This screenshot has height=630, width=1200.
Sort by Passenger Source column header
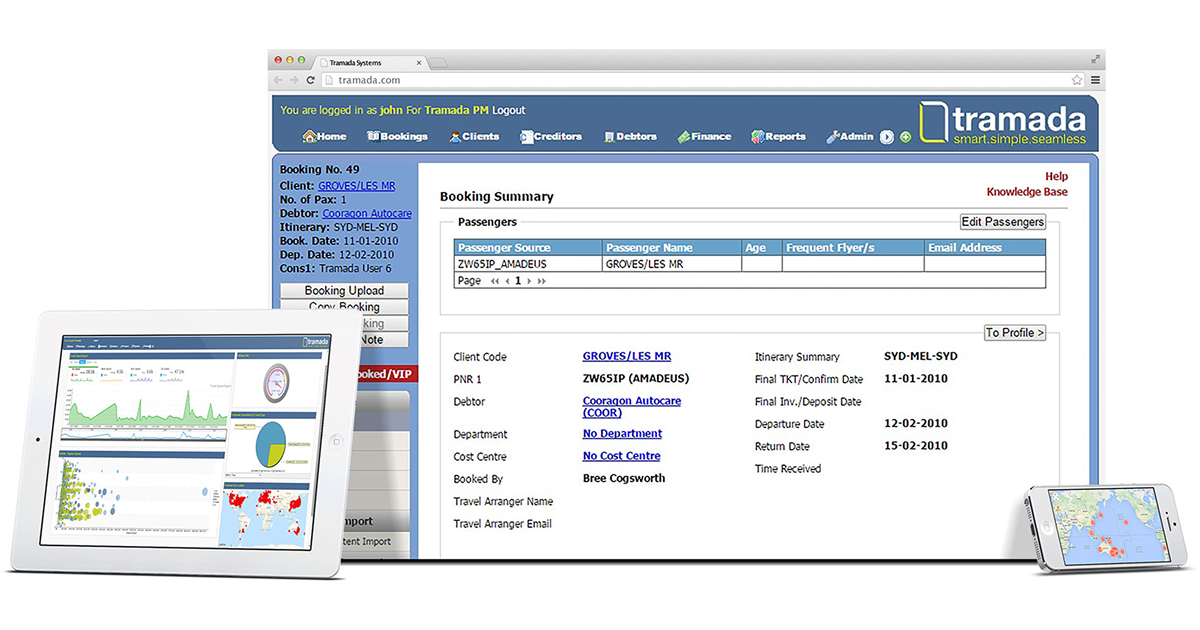point(528,248)
